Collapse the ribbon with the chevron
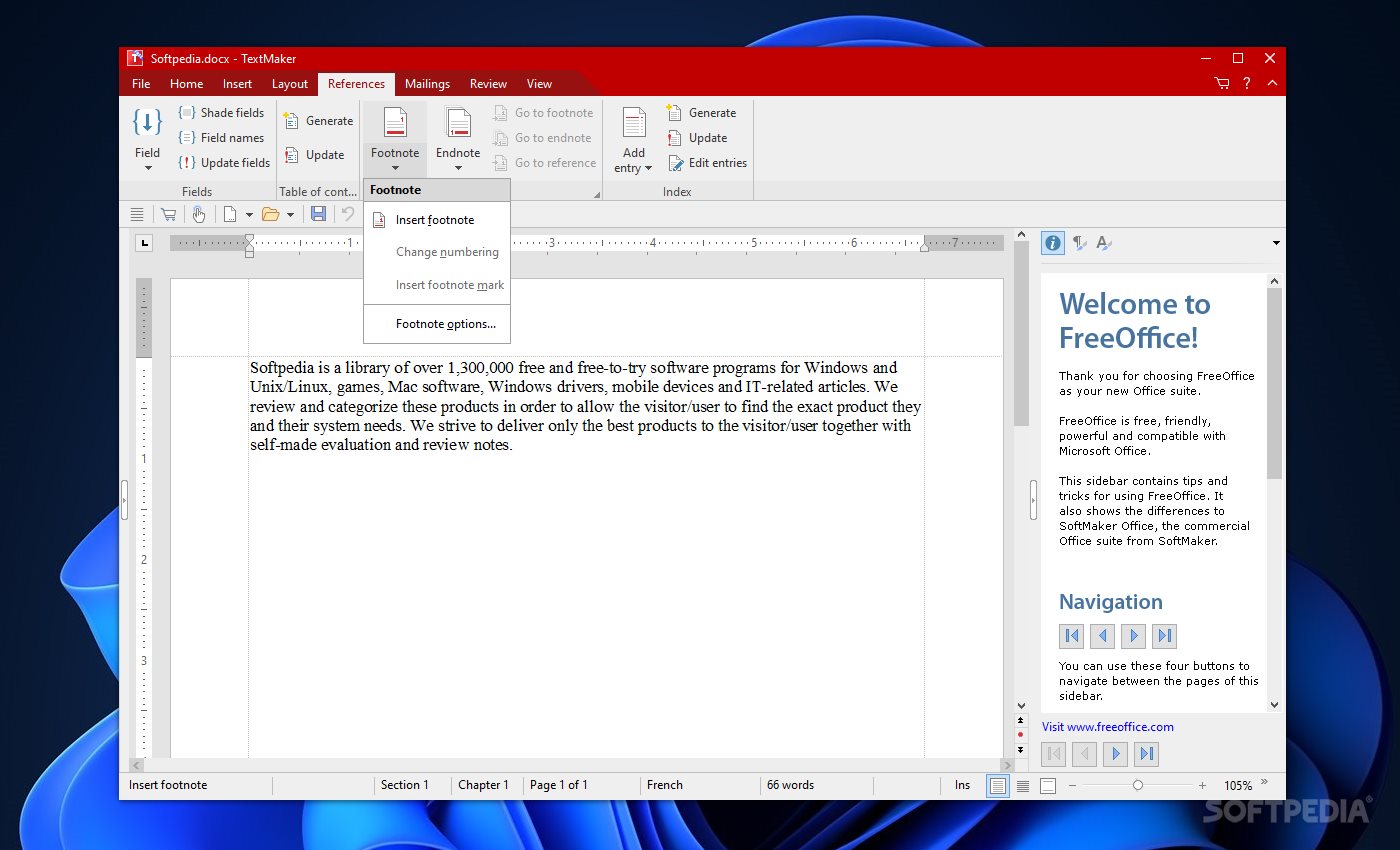The width and height of the screenshot is (1400, 850). click(x=1271, y=84)
